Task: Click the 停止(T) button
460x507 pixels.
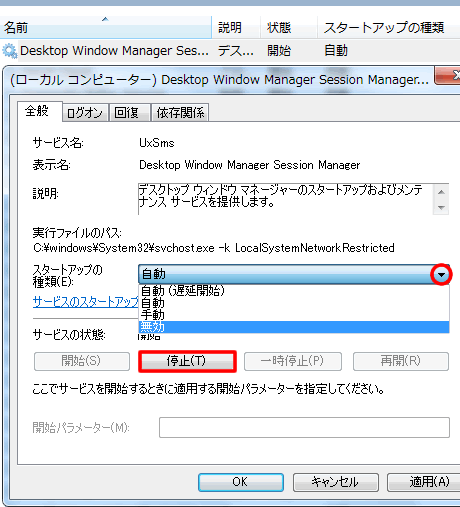Action: [x=187, y=361]
